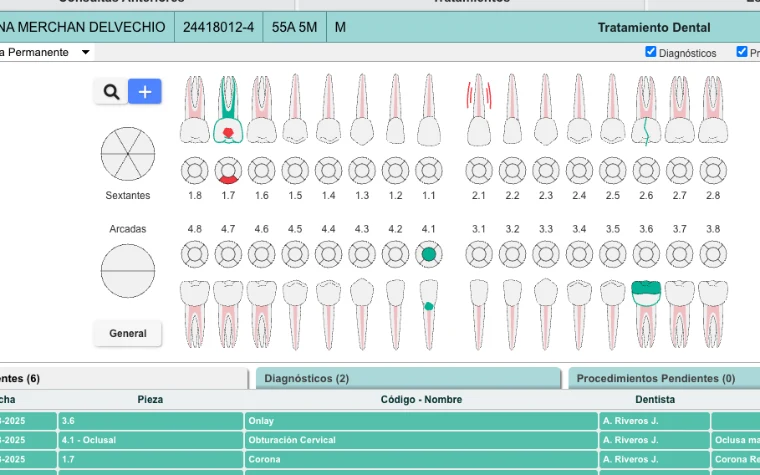
Task: Toggle the checkbox right of Diagnósticos
Action: [x=742, y=51]
